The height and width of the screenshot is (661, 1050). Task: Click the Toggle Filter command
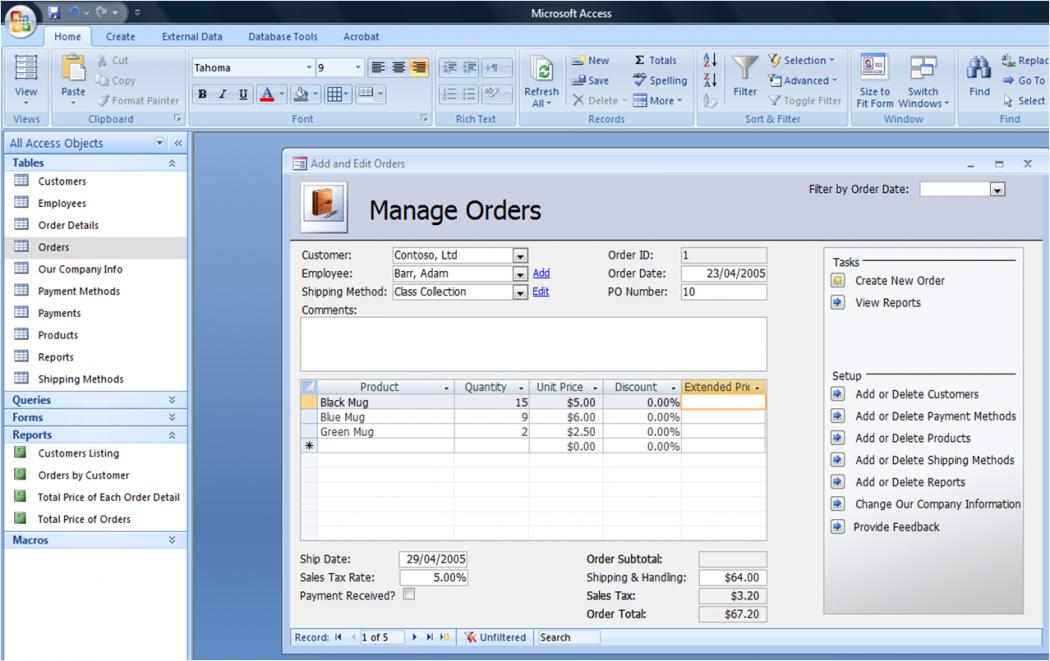pos(804,100)
